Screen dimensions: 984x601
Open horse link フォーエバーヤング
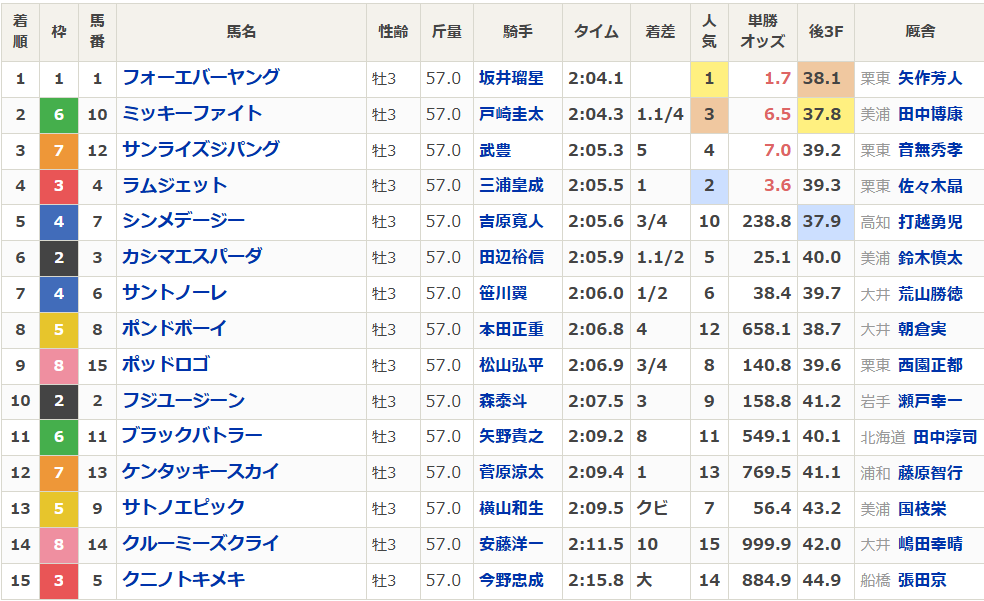pos(201,78)
